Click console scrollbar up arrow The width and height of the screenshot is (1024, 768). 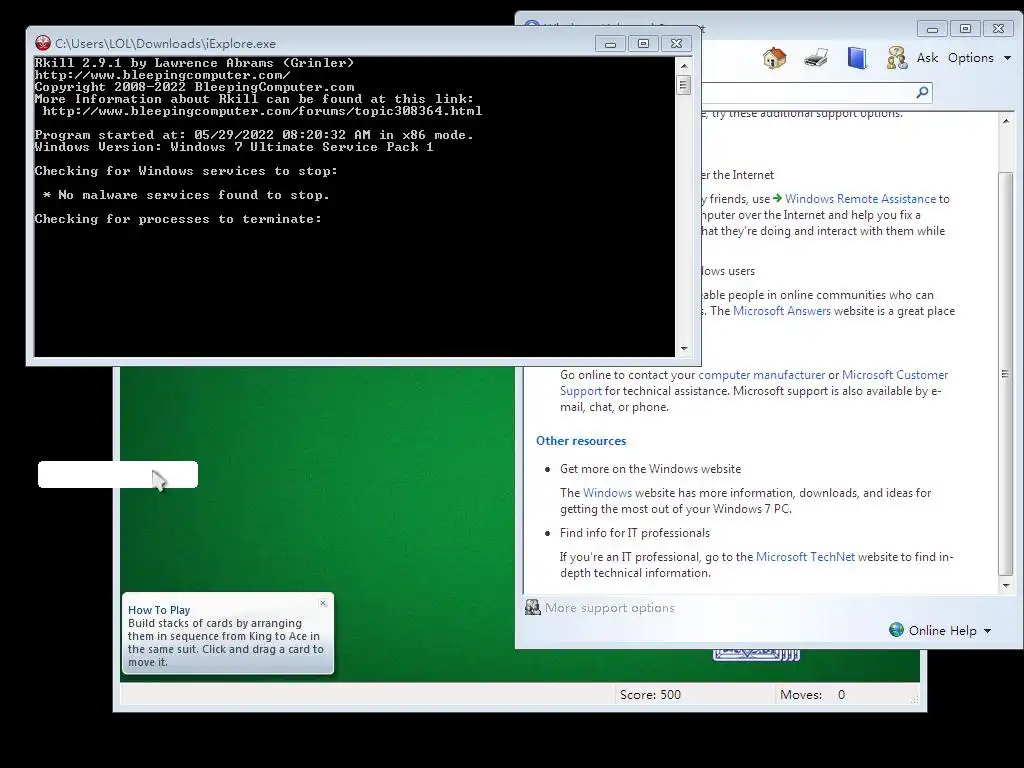[x=684, y=66]
